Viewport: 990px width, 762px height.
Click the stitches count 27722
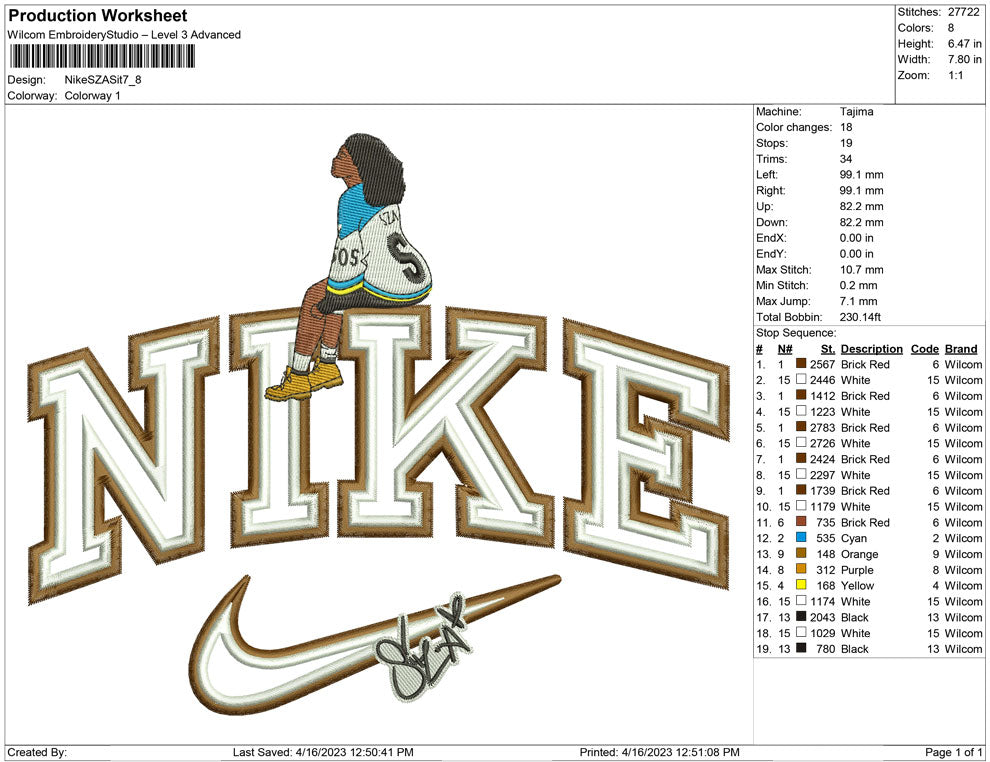click(x=963, y=12)
